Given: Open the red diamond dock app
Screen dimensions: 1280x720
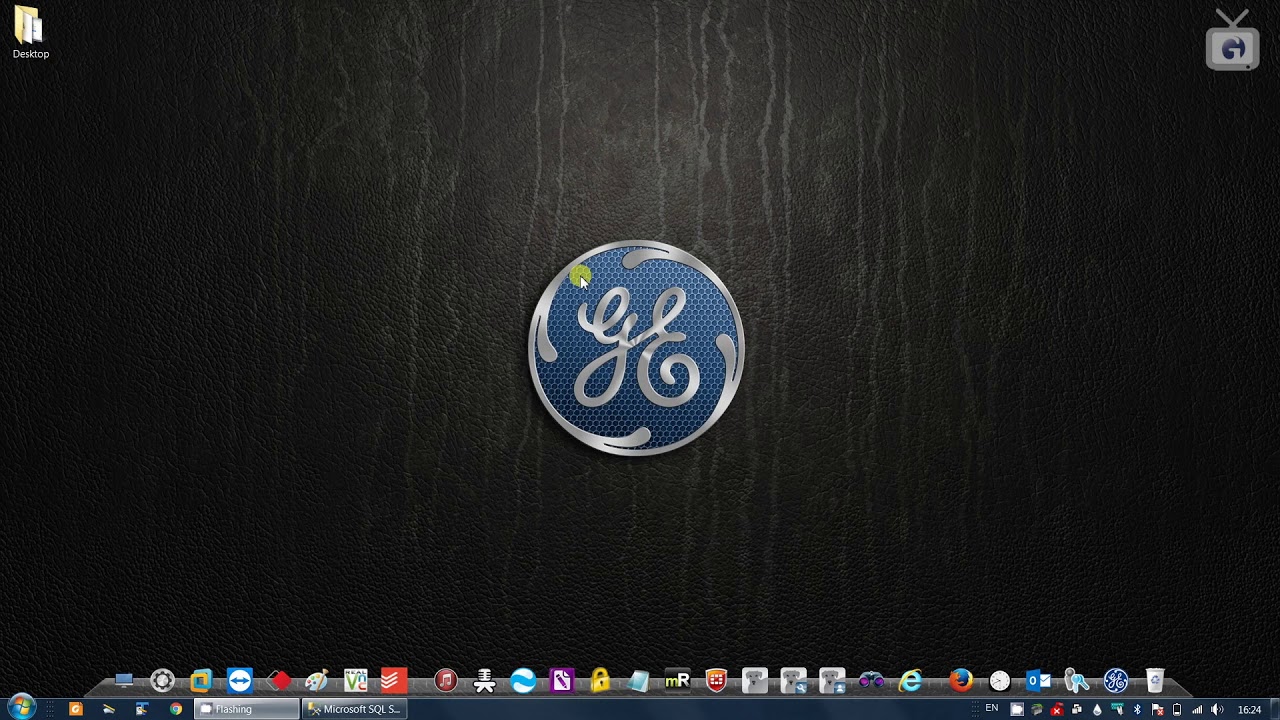Looking at the screenshot, I should tap(279, 681).
